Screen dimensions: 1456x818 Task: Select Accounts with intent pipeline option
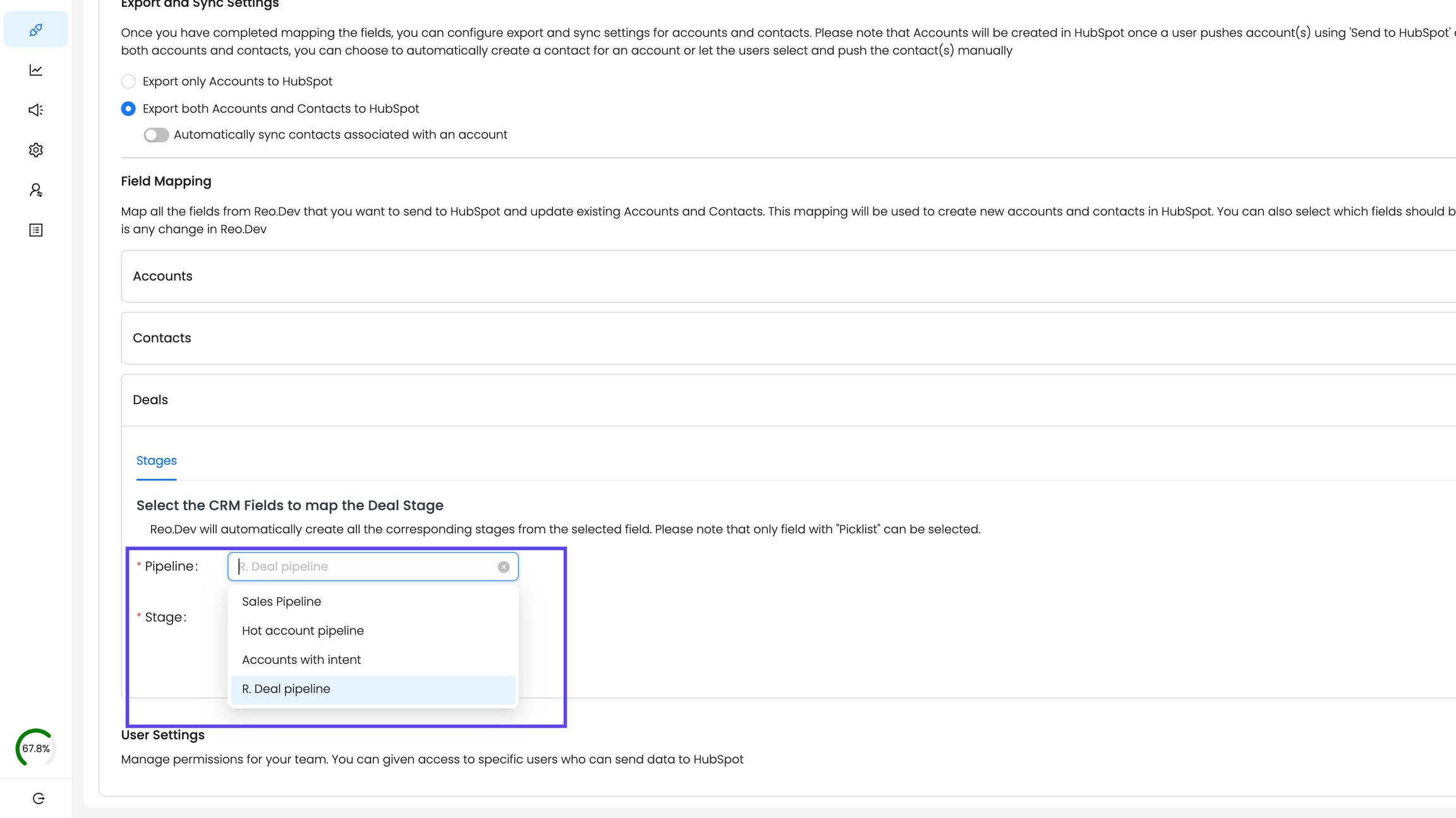301,659
